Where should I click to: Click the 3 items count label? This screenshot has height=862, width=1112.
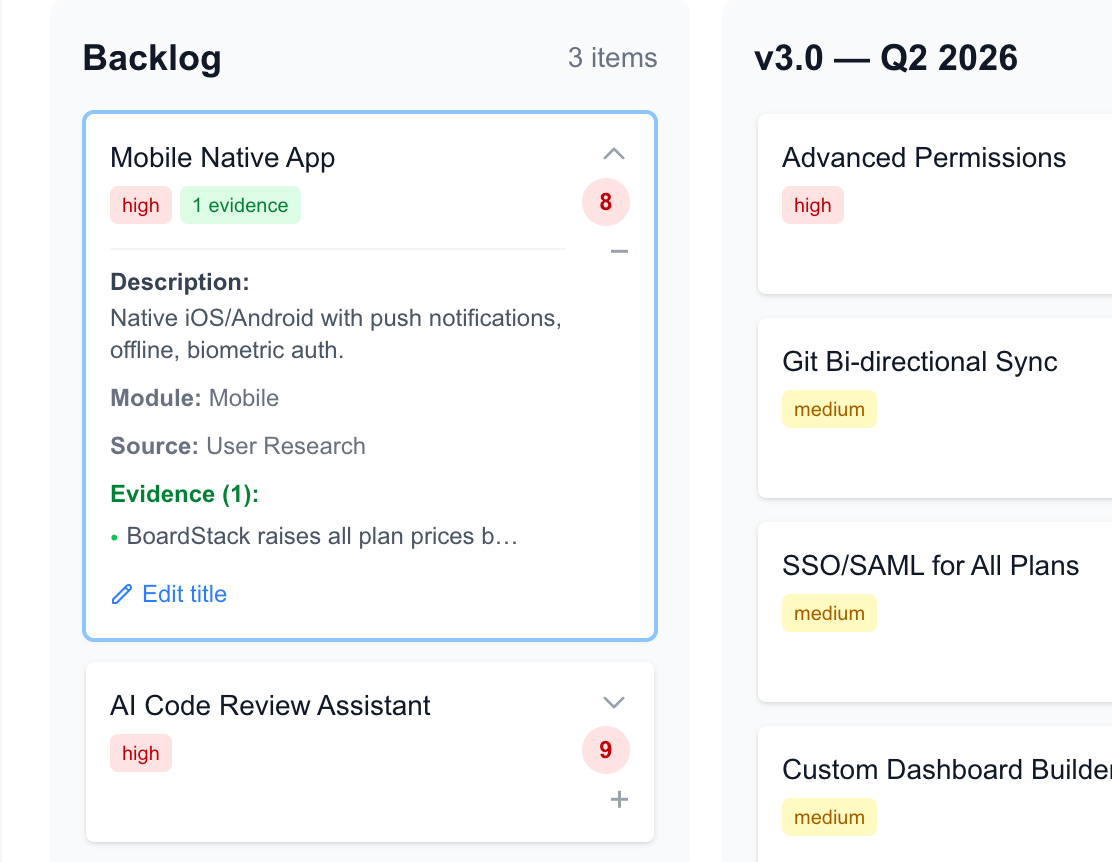click(613, 58)
